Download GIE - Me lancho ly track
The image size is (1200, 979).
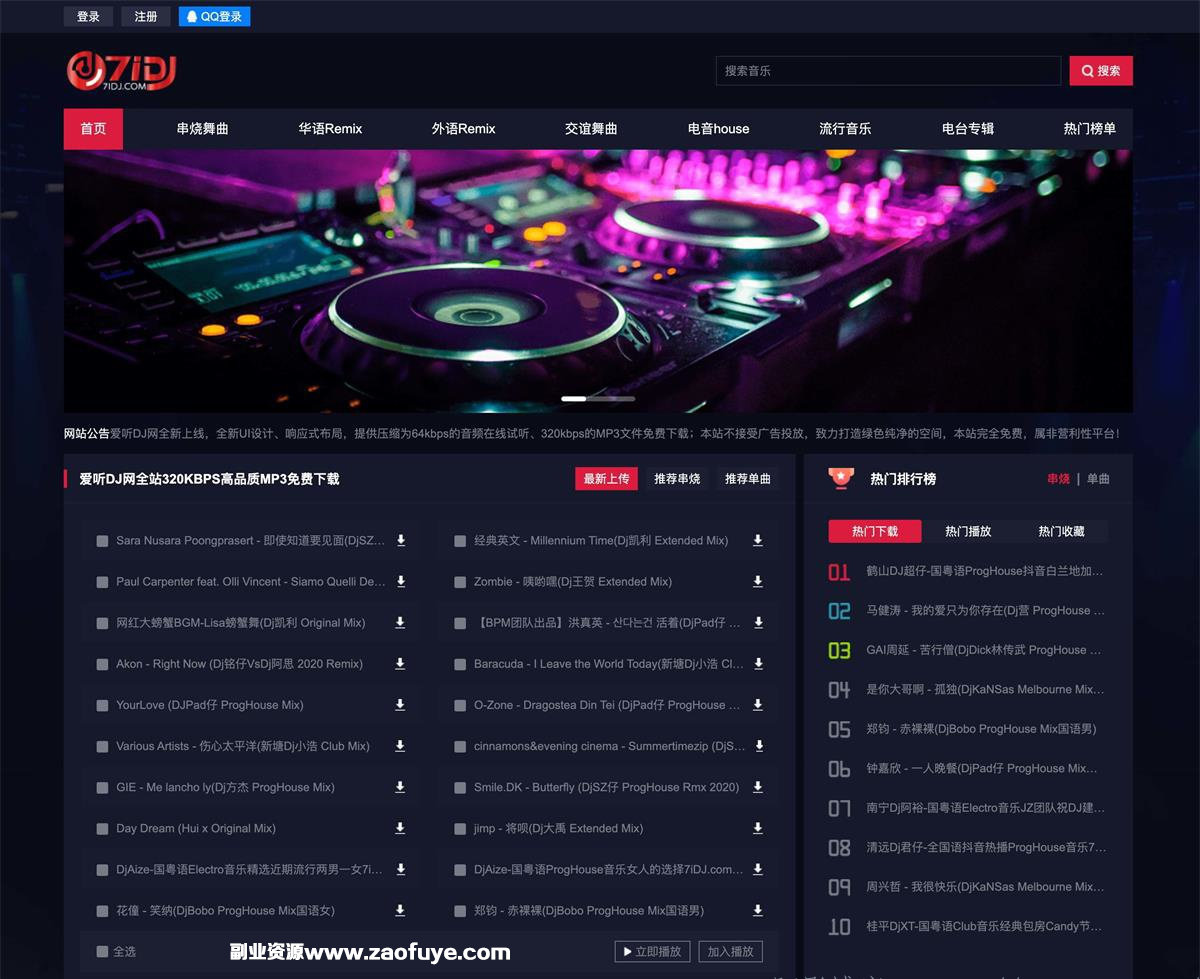400,788
